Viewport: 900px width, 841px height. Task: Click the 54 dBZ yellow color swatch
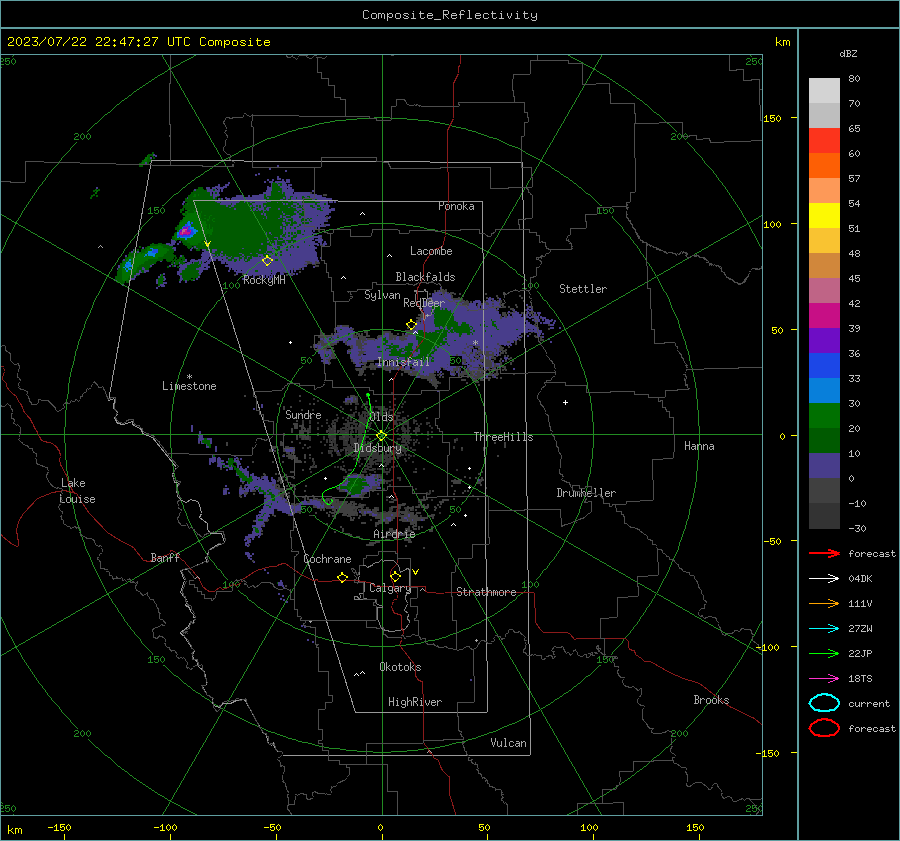coord(824,215)
